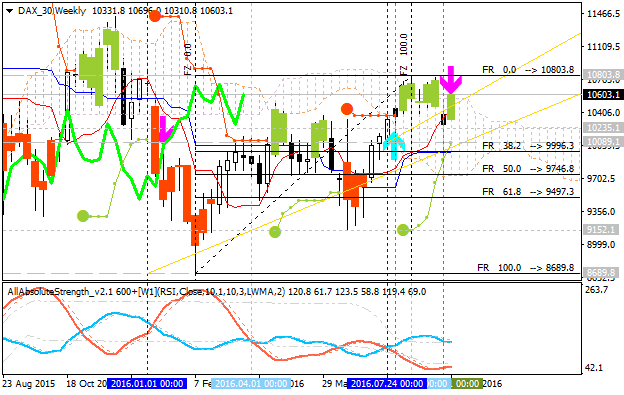Click the current price label 10603.1
The height and width of the screenshot is (395, 624).
click(603, 95)
